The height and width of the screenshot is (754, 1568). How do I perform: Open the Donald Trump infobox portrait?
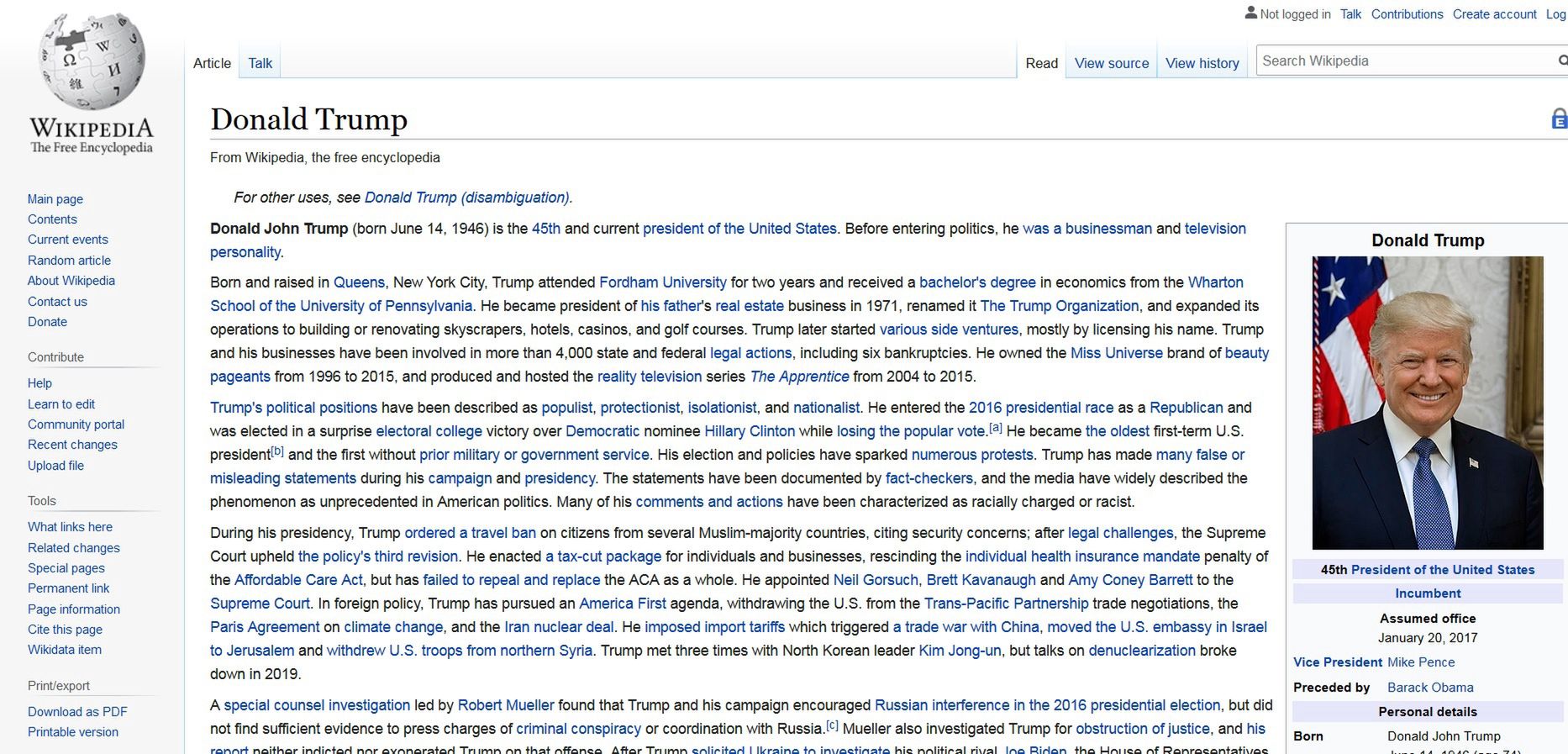coord(1428,403)
